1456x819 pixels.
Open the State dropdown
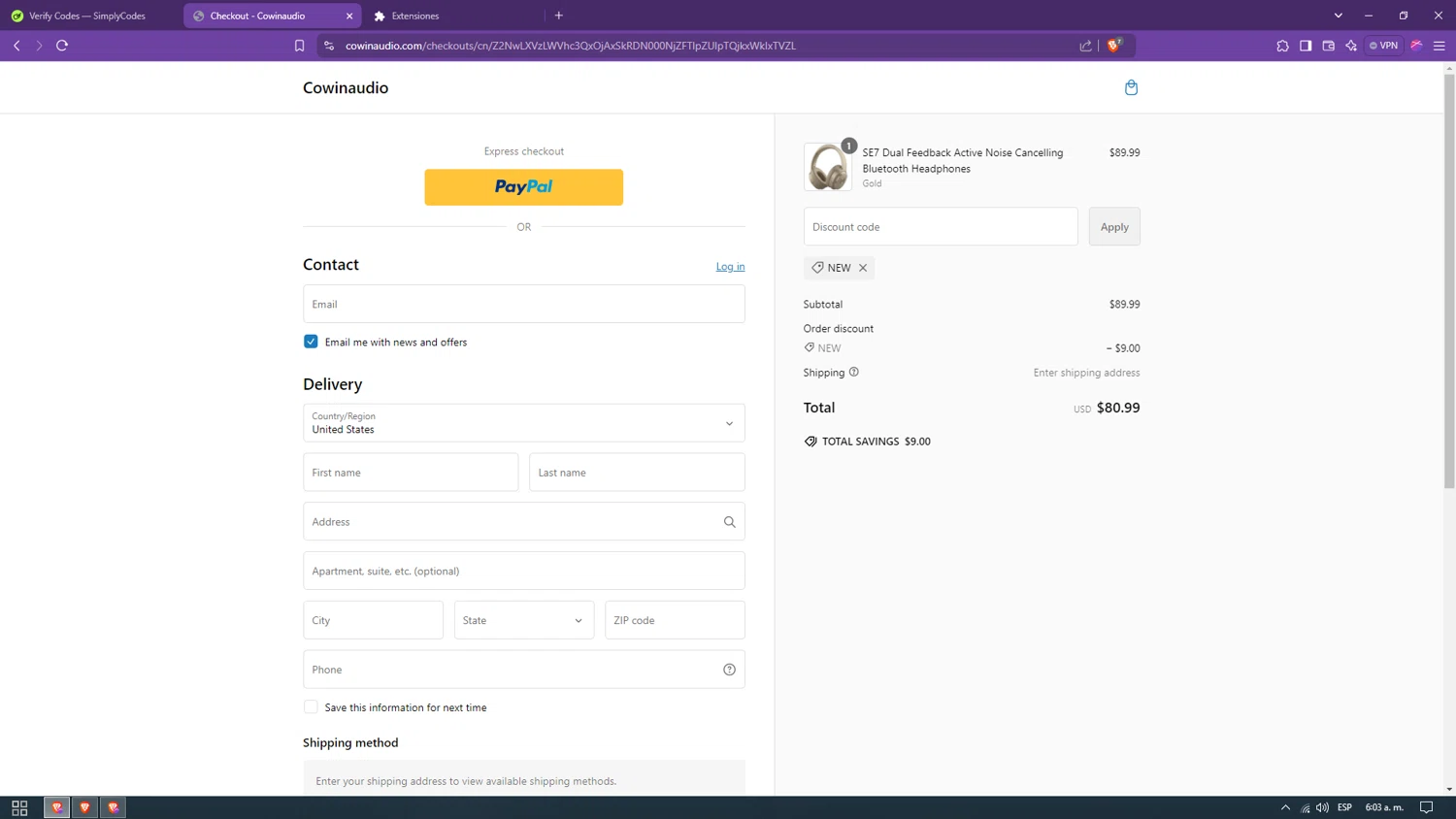pyautogui.click(x=524, y=620)
